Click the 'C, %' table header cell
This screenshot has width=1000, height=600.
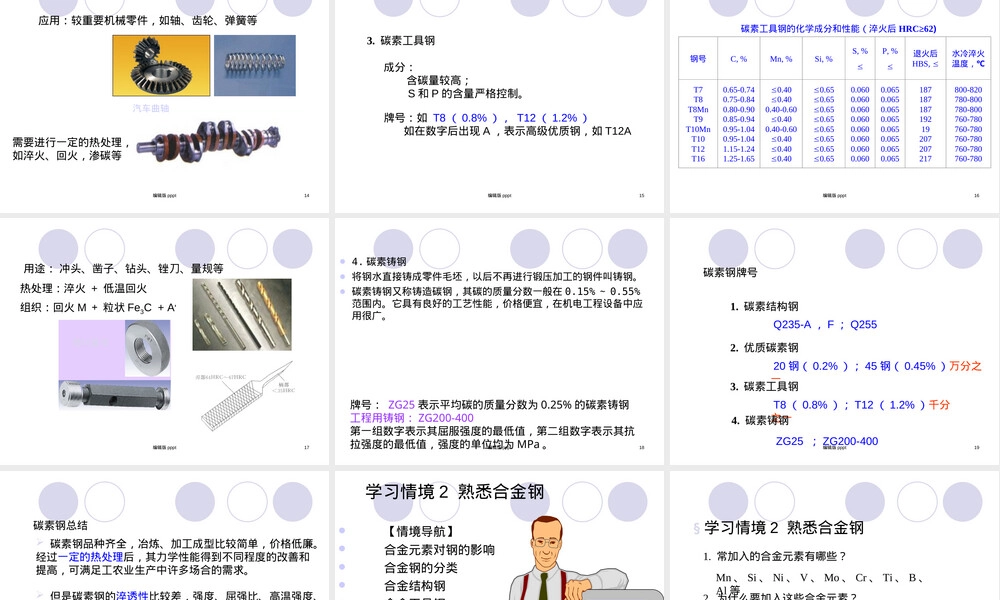(739, 59)
